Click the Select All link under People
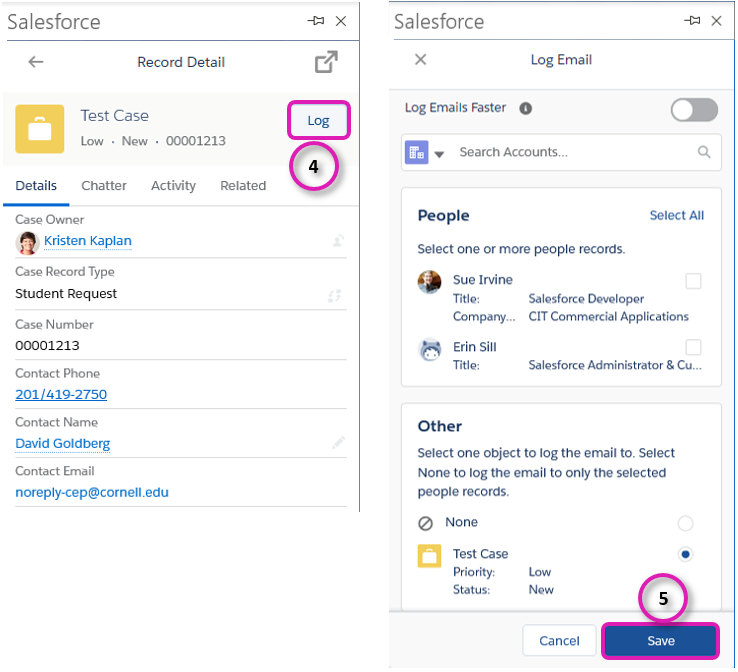This screenshot has width=738, height=672. pos(676,215)
